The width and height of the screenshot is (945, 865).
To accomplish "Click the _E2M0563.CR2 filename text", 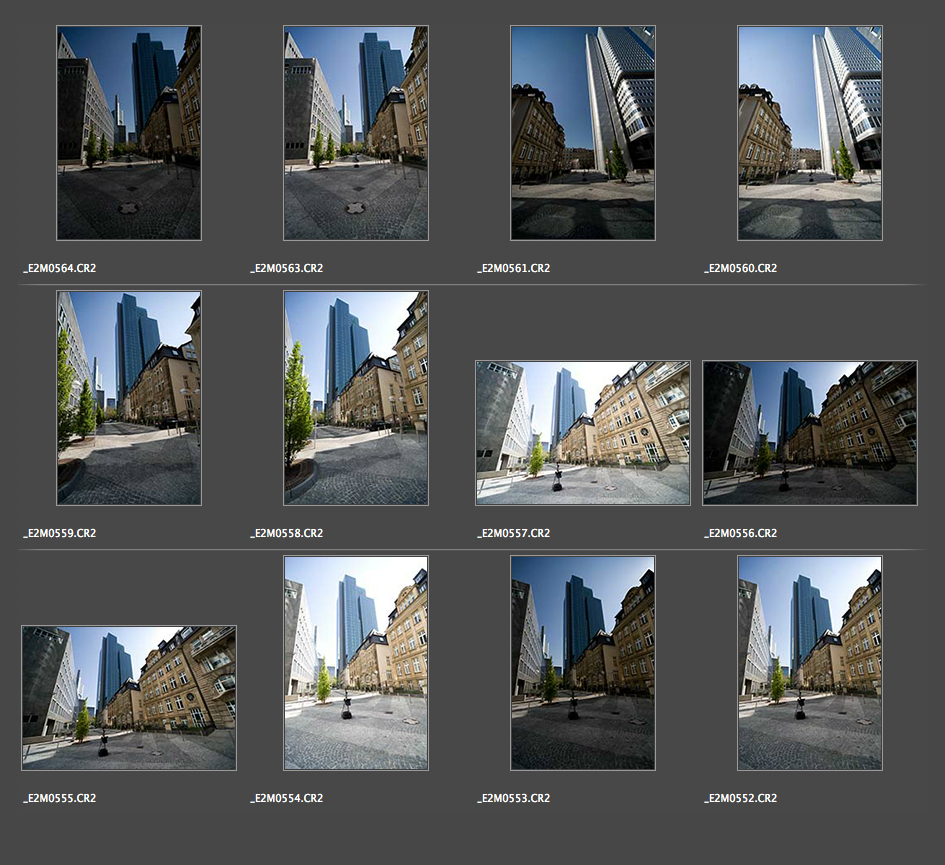I will (287, 268).
